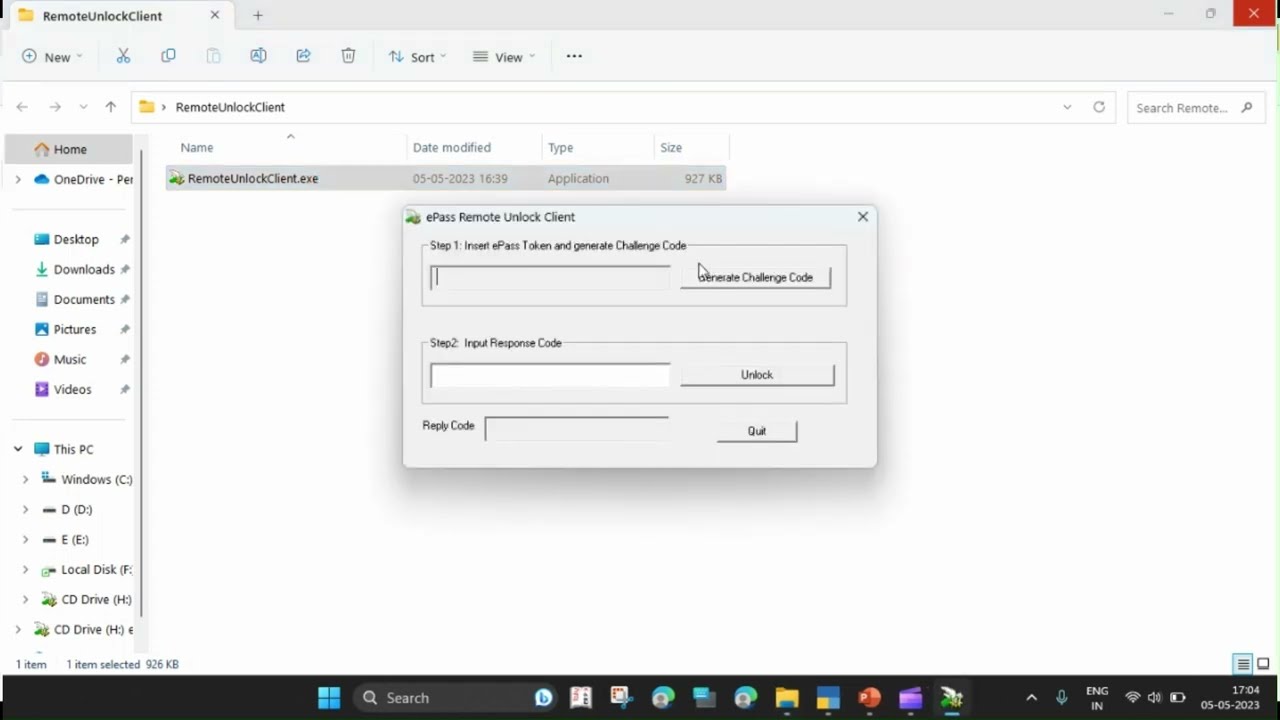Image resolution: width=1280 pixels, height=720 pixels.
Task: Expand address bar history dropdown
Action: (x=1067, y=107)
